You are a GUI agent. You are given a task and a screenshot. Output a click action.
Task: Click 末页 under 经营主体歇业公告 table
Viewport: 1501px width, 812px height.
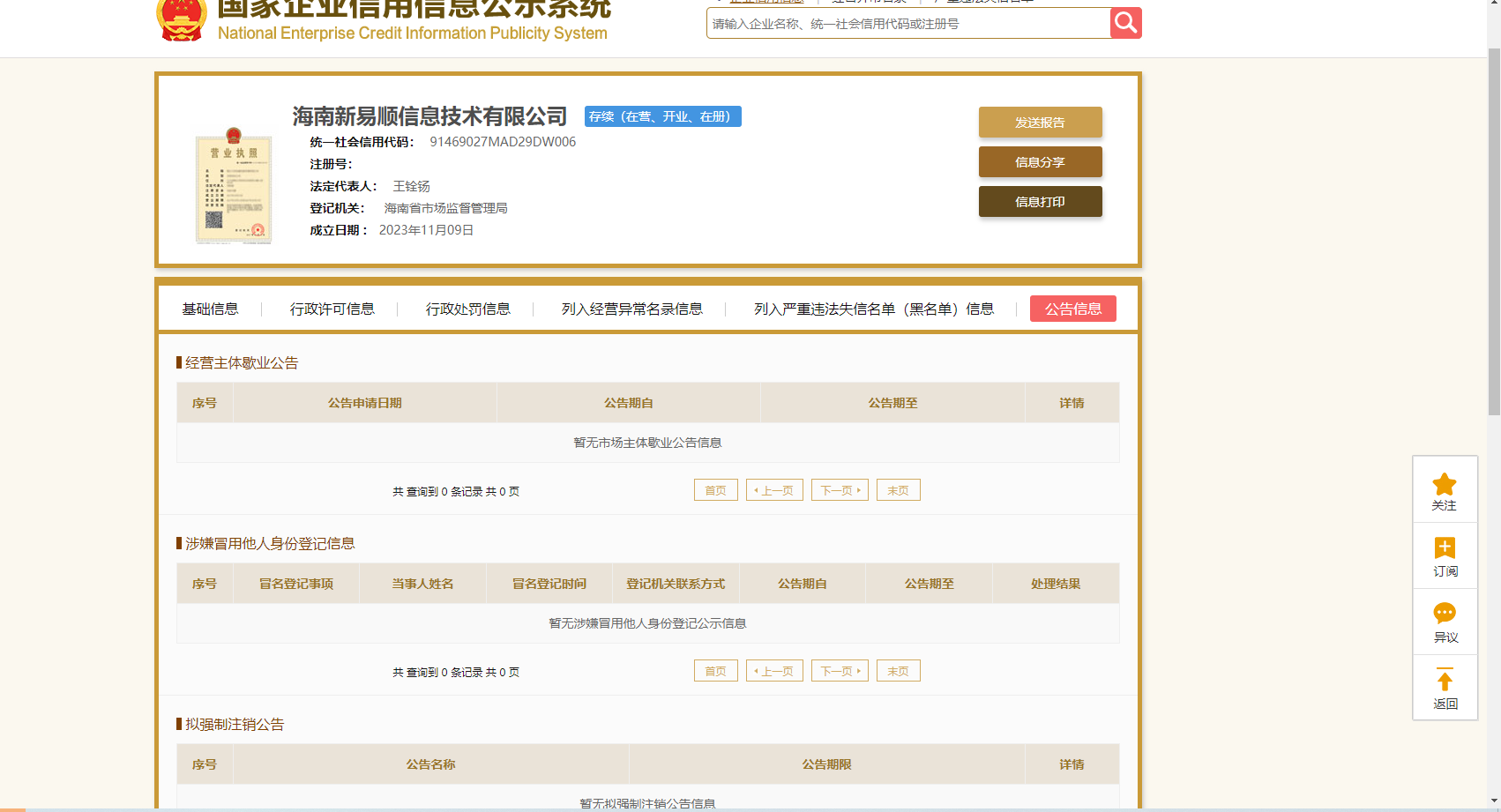[899, 490]
